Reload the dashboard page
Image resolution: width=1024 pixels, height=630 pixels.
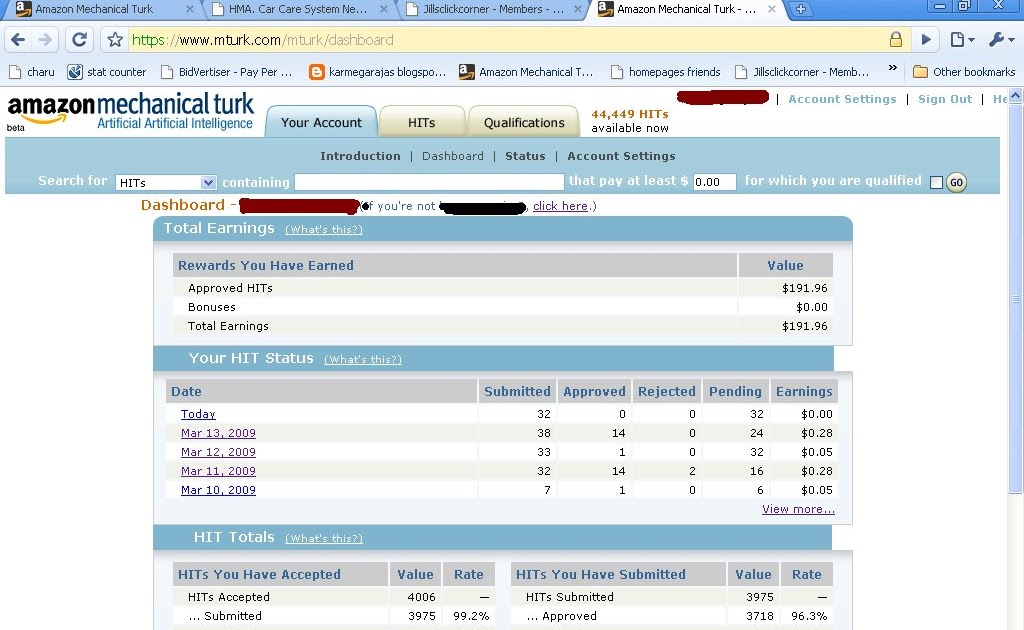pos(79,40)
